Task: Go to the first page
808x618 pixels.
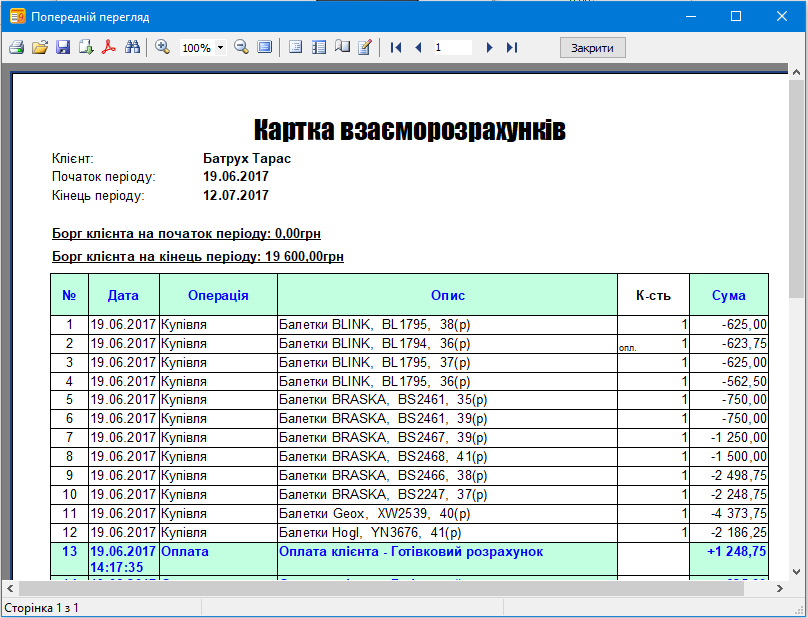Action: [396, 47]
